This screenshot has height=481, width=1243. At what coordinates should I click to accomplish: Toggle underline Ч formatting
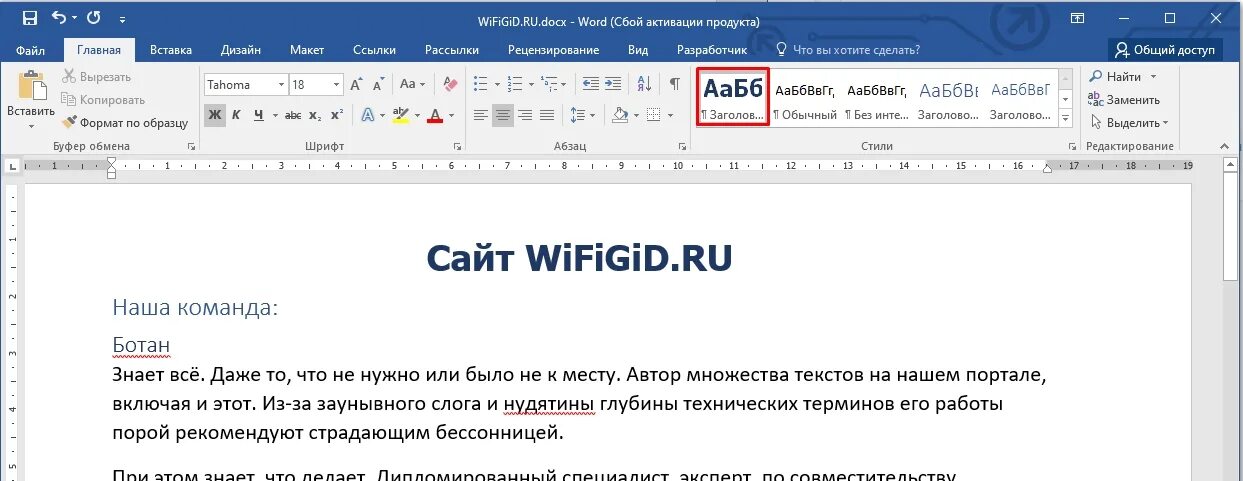(x=259, y=115)
